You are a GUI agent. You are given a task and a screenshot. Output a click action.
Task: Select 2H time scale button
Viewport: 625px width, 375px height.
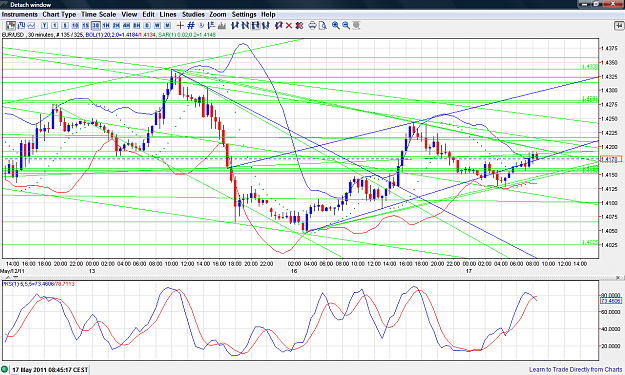(x=116, y=26)
